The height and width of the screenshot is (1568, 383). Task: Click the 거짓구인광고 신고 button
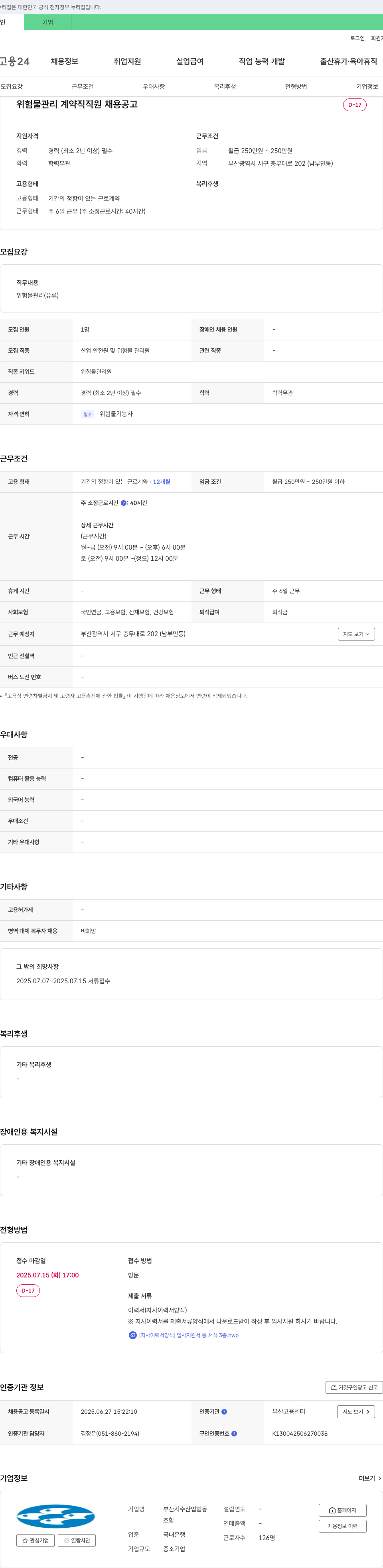pos(354,1388)
